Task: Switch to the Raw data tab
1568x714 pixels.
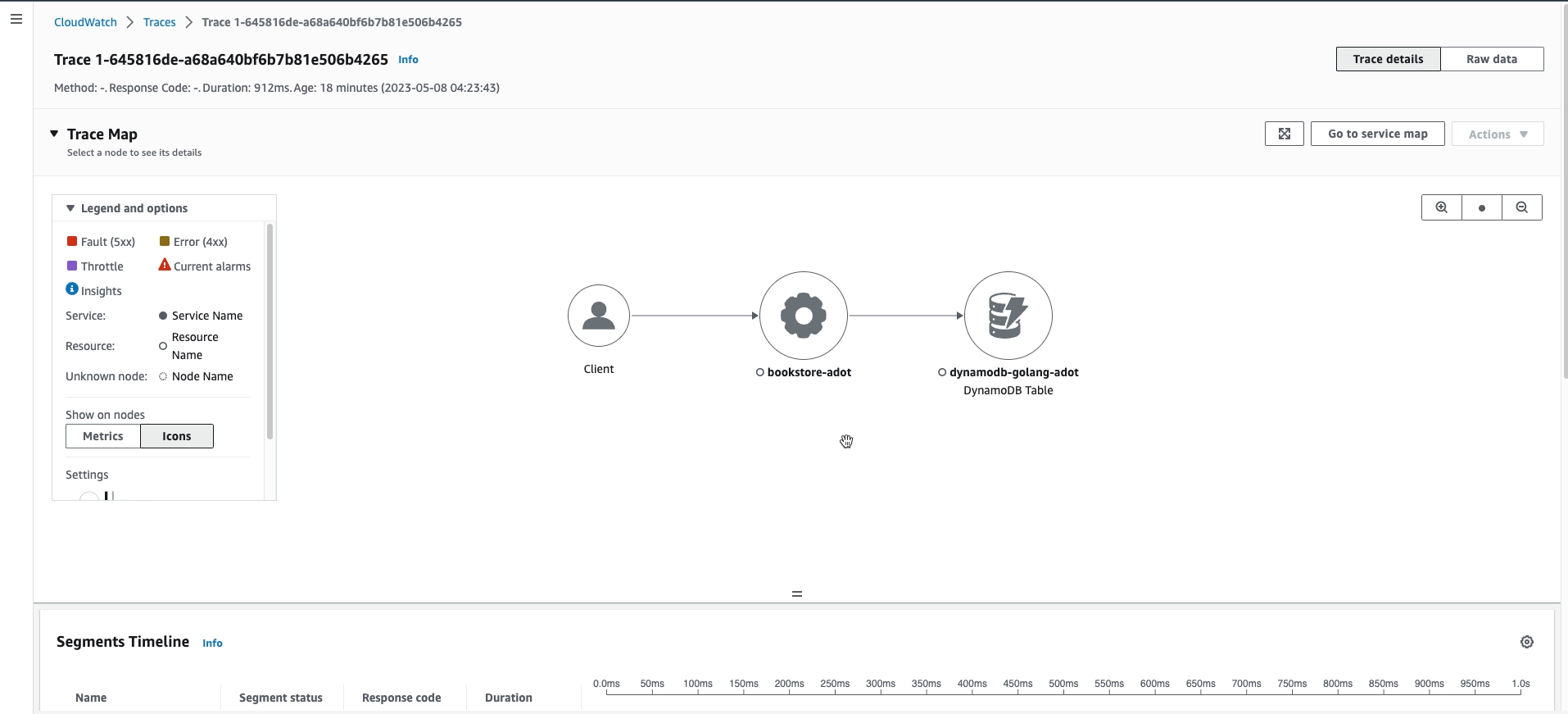Action: click(1492, 59)
